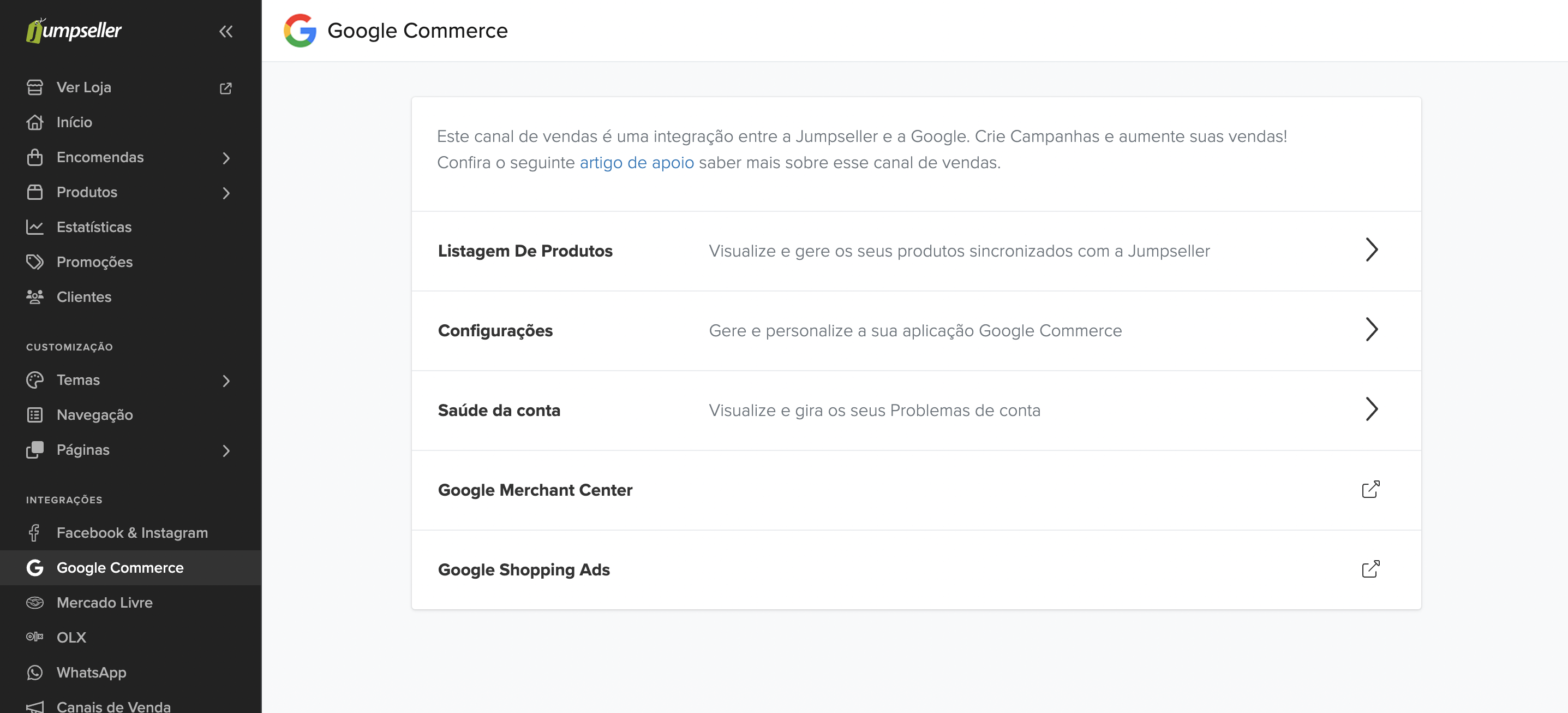Click the WhatsApp icon in sidebar

[x=35, y=672]
